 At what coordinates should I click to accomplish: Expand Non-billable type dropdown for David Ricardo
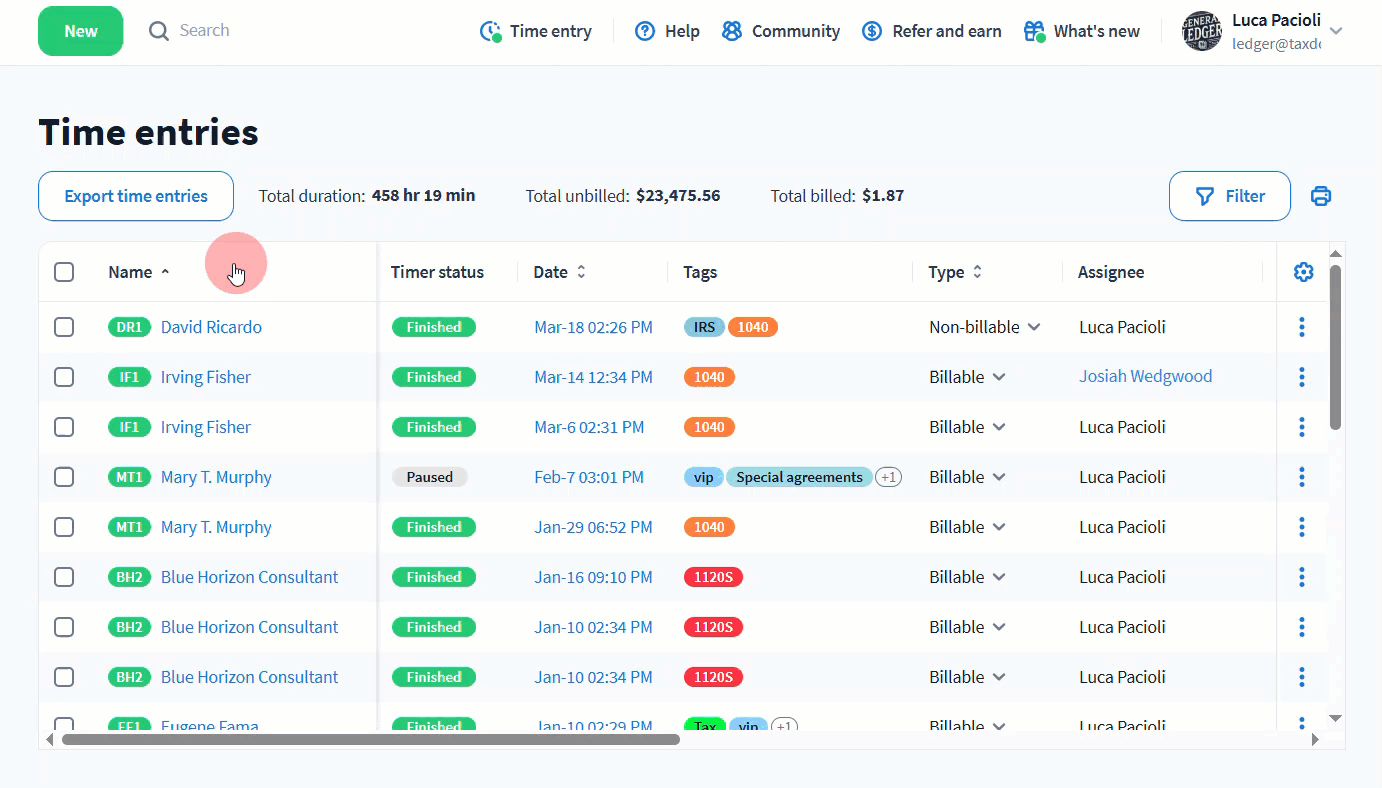click(1034, 327)
